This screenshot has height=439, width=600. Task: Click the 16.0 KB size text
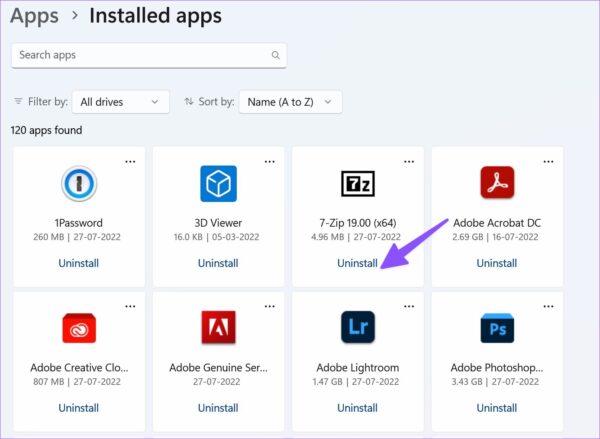click(188, 237)
